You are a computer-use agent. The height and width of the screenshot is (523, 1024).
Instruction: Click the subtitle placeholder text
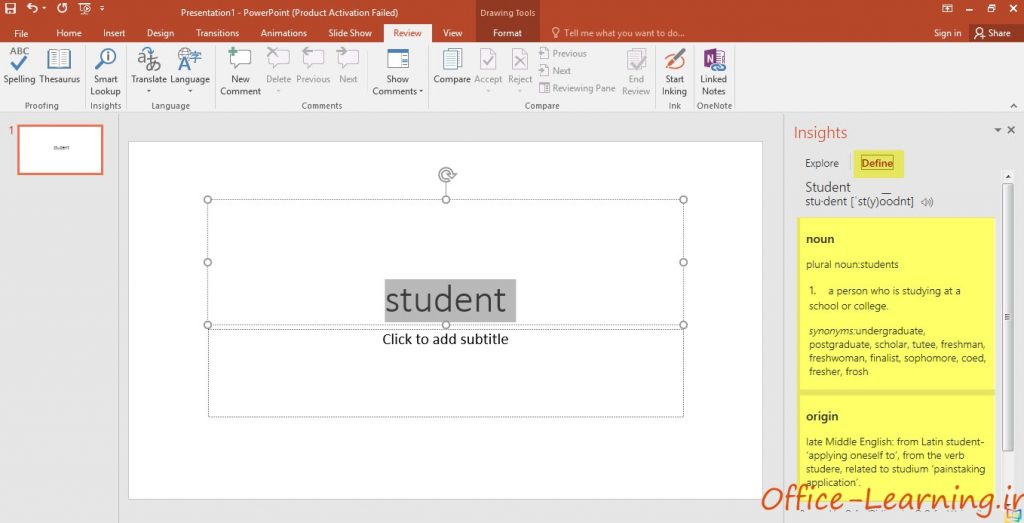[x=445, y=340]
